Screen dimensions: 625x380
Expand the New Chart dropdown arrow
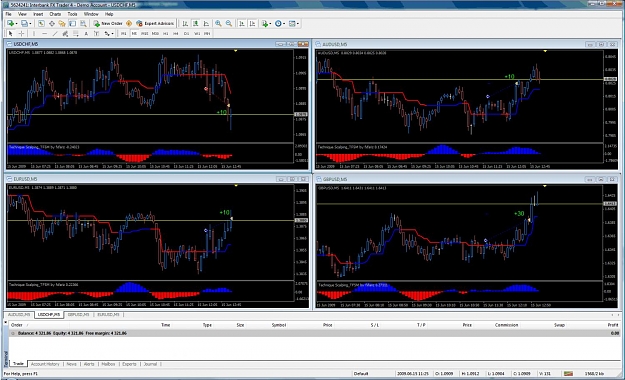tap(16, 24)
